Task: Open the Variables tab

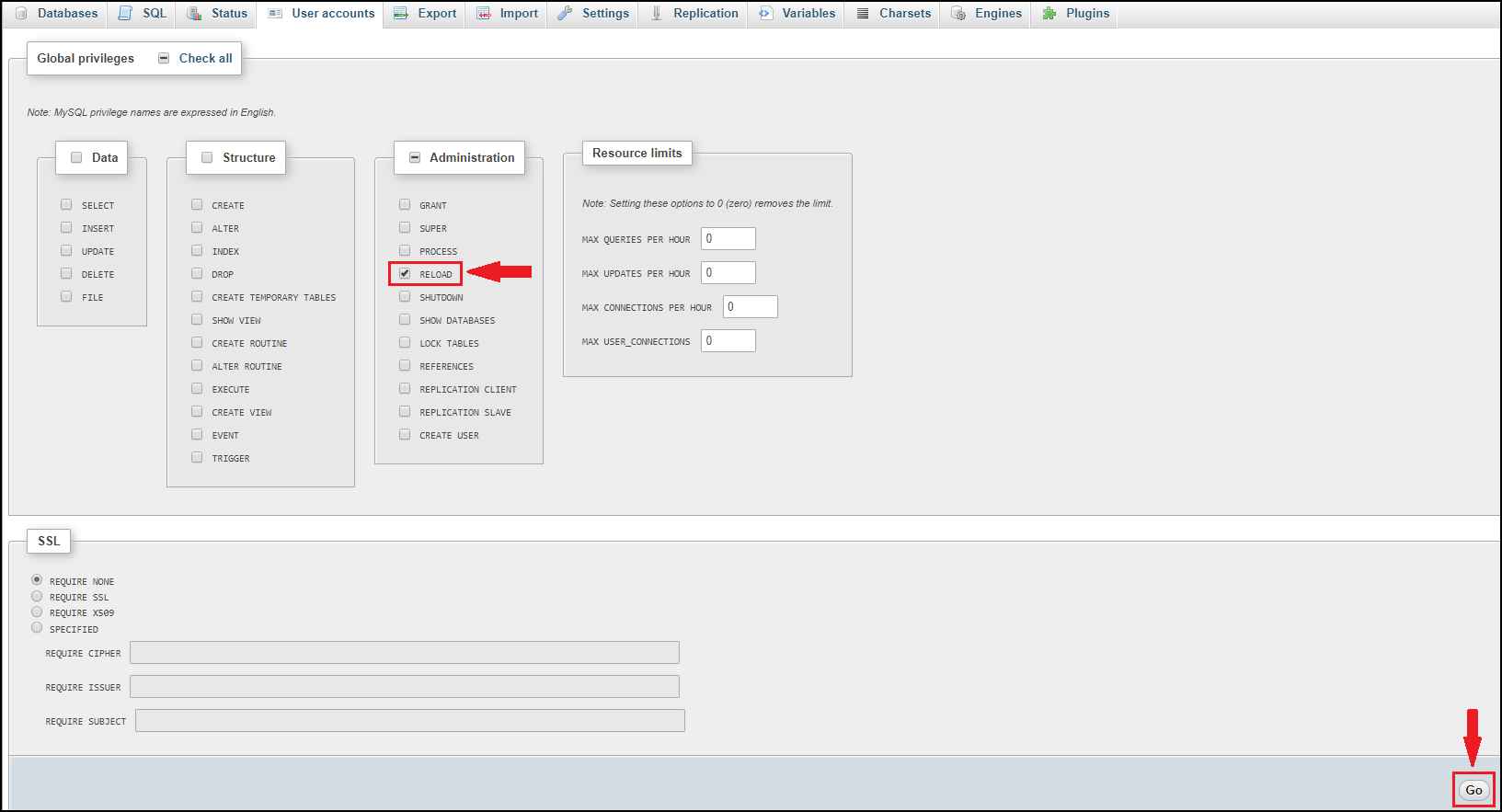Action: click(797, 14)
